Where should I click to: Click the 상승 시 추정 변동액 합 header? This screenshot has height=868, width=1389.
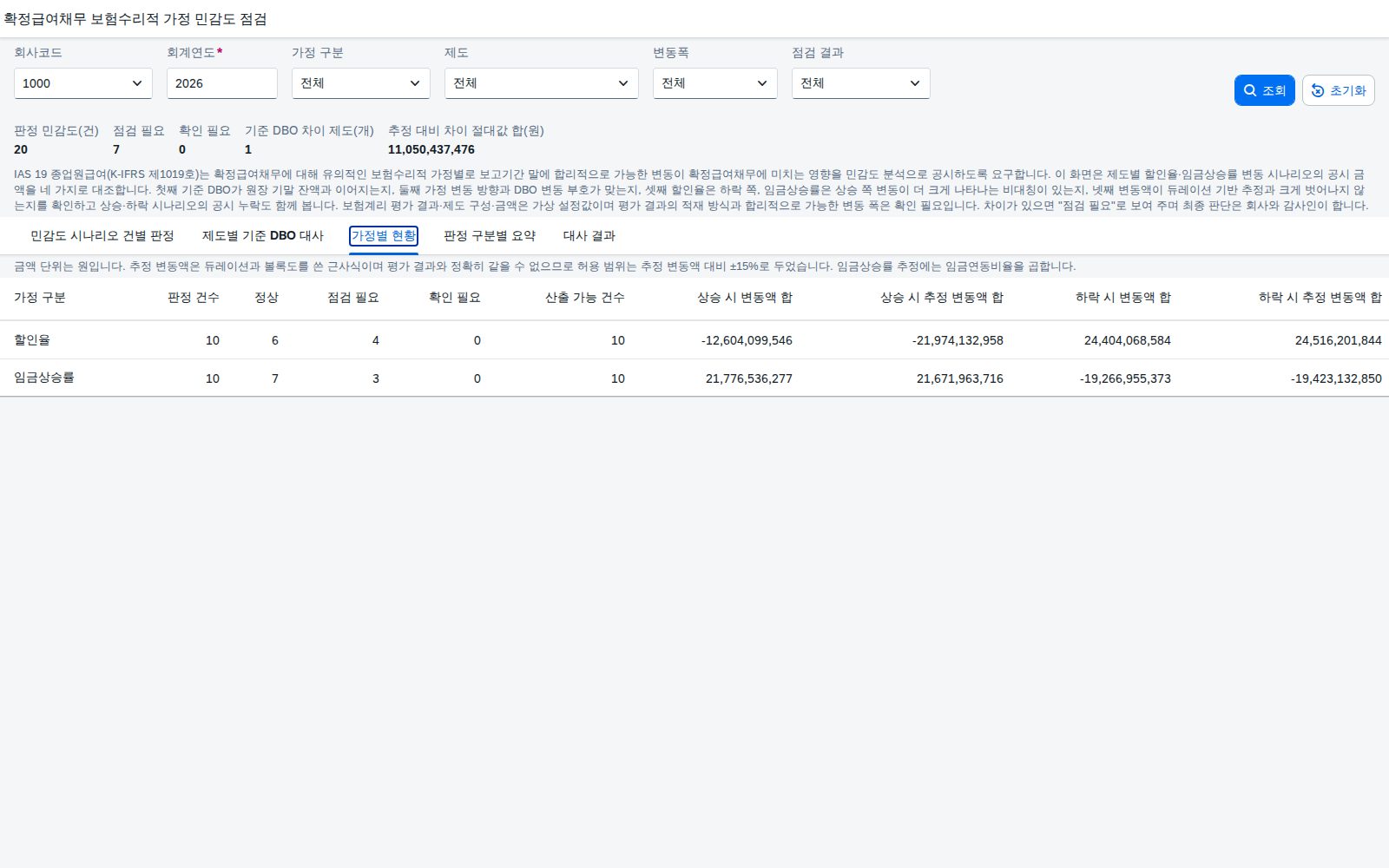pos(942,298)
